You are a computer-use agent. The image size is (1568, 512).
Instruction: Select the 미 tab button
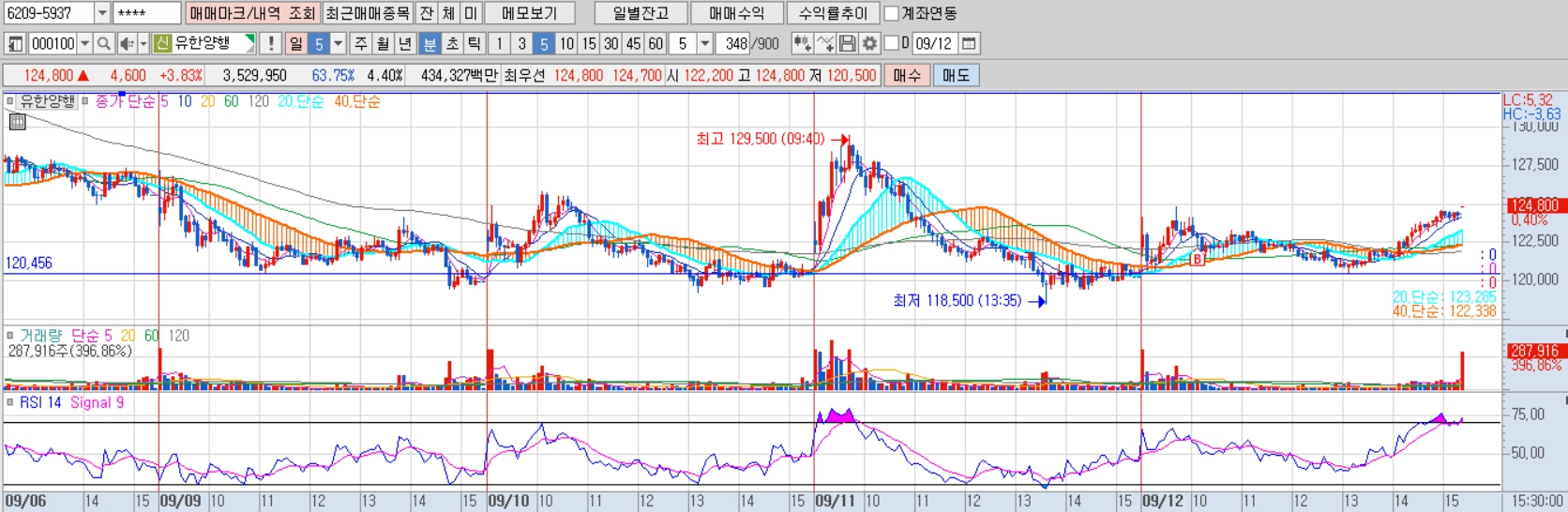(471, 13)
